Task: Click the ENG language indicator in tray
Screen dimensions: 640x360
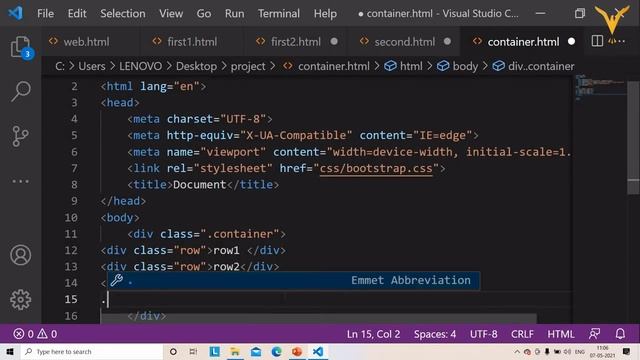Action: [x=580, y=351]
